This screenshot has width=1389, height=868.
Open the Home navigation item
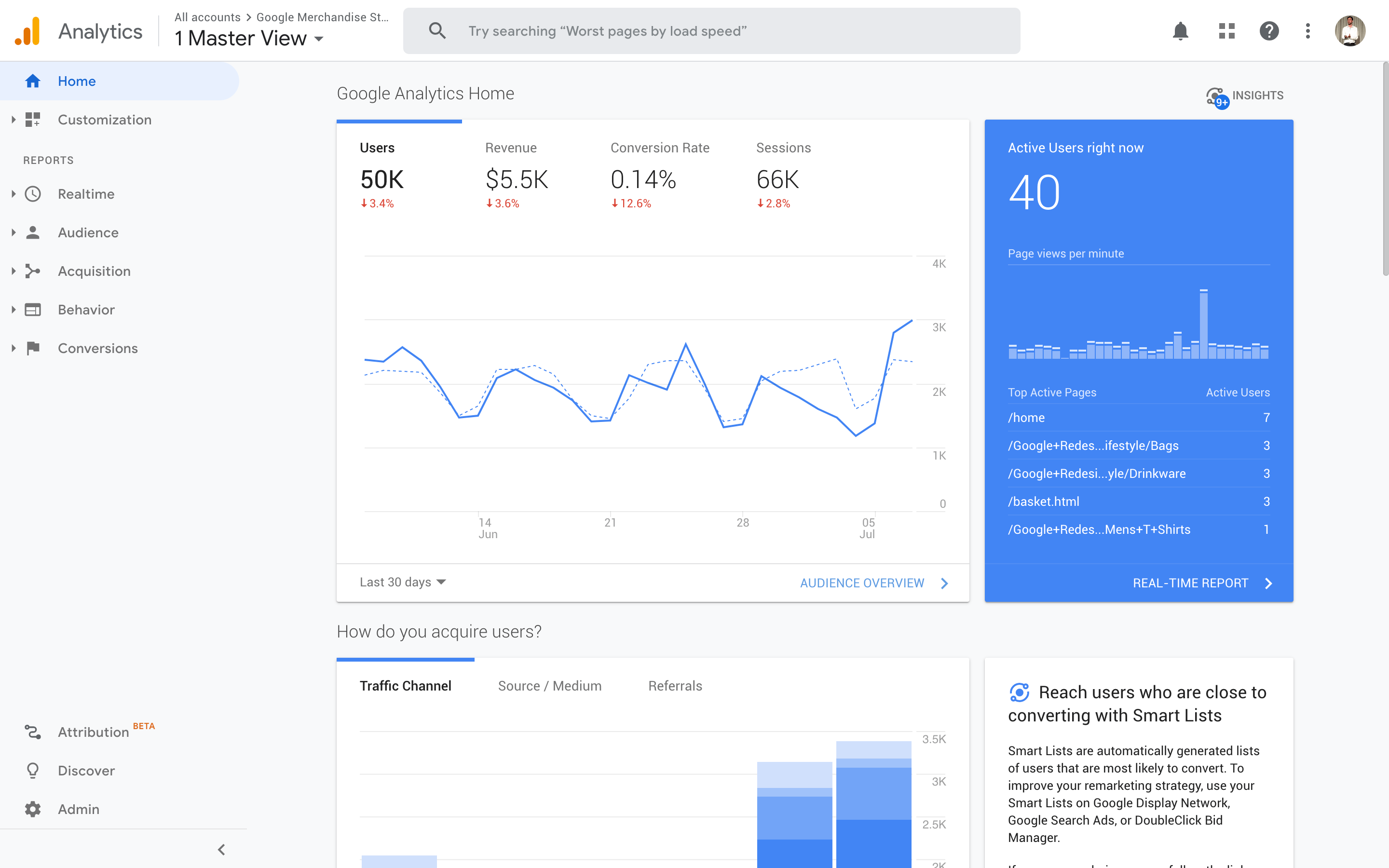coord(120,81)
